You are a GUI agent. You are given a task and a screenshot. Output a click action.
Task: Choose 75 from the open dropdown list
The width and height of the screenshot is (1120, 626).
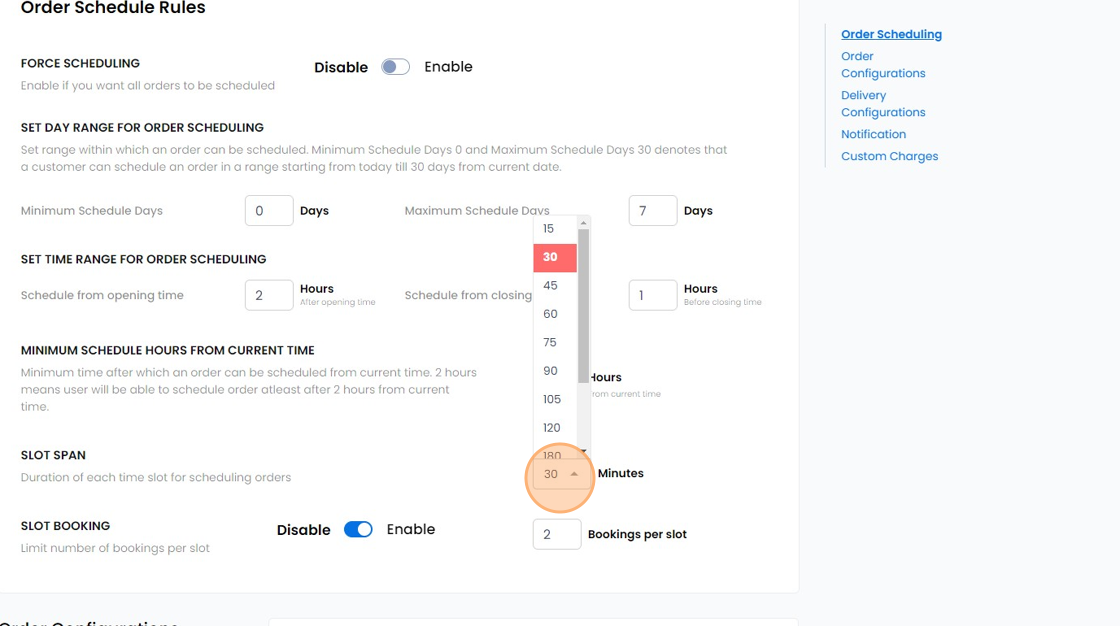click(x=550, y=342)
